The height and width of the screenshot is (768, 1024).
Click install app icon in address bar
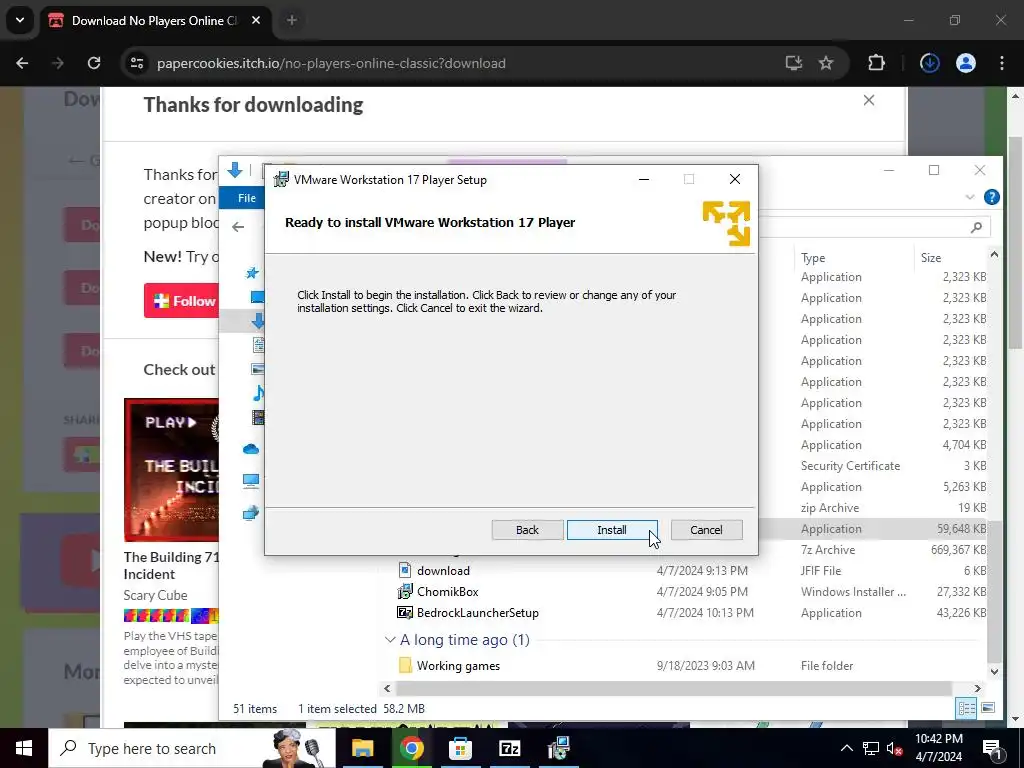[793, 63]
